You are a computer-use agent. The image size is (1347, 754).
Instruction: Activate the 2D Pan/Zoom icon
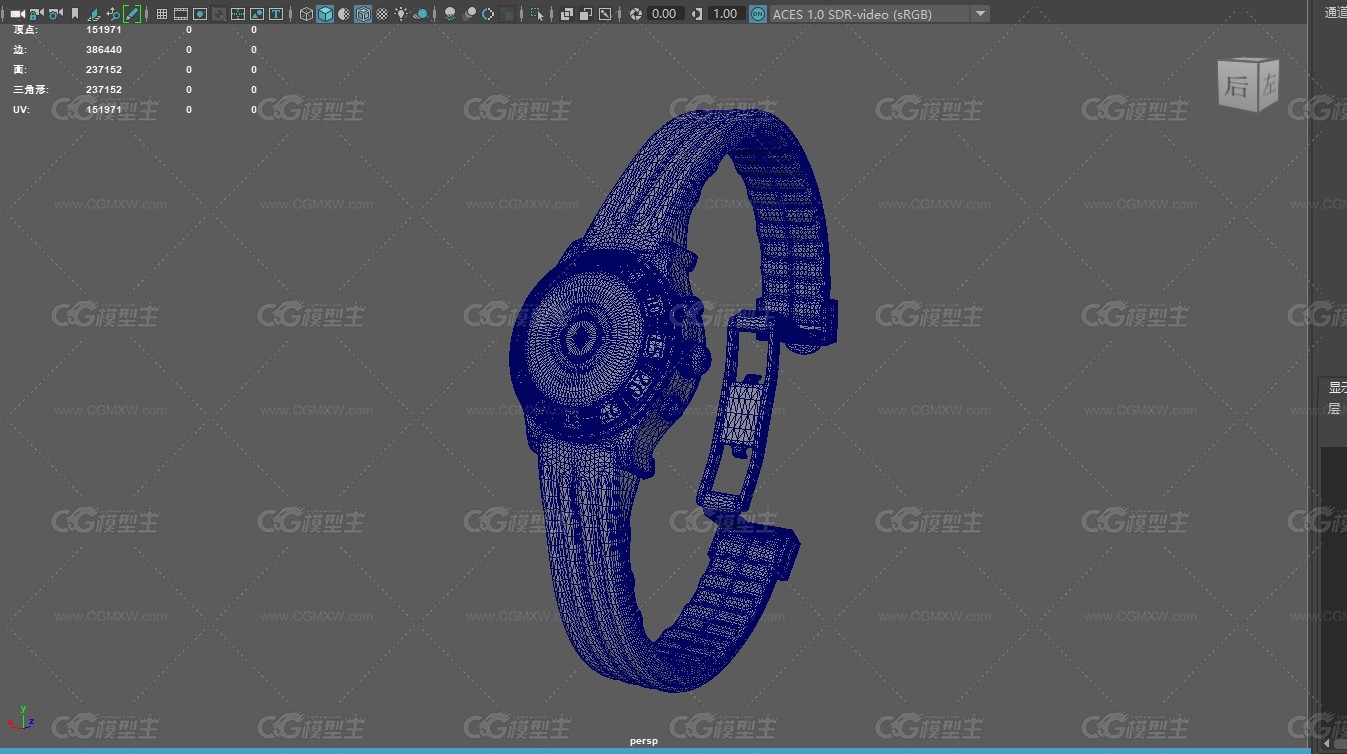[113, 14]
